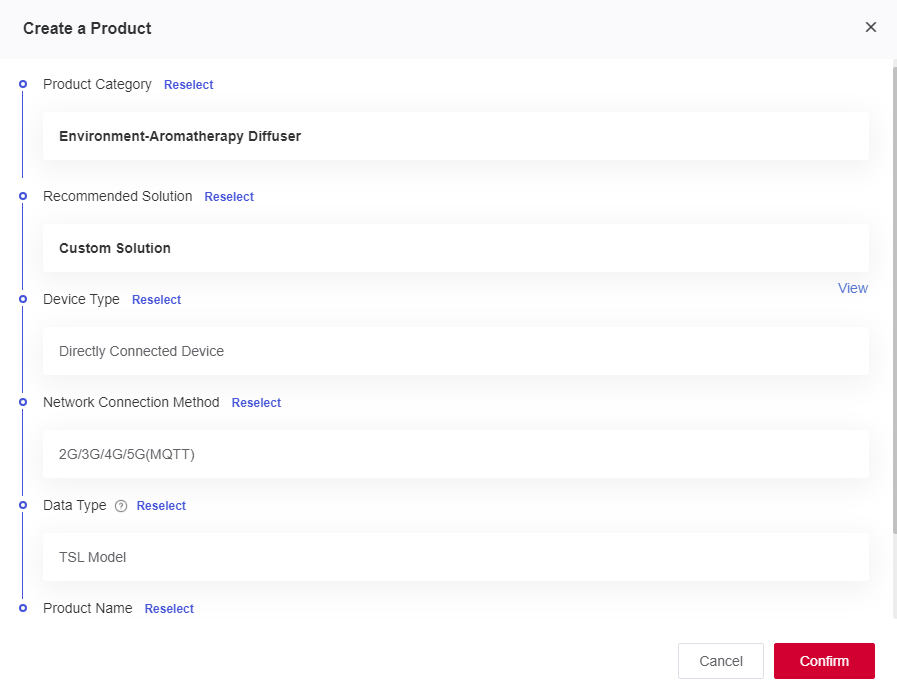Click the Data Type step marker
This screenshot has width=897, height=699.
pos(23,505)
